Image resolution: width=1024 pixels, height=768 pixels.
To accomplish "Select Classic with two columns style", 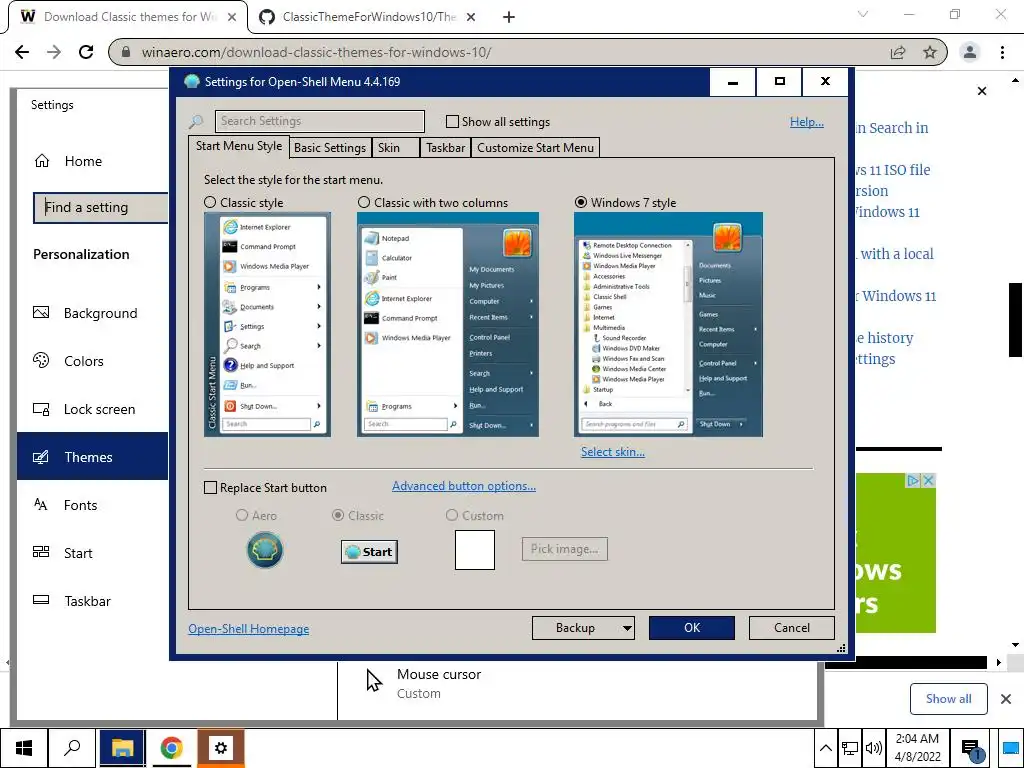I will [364, 202].
